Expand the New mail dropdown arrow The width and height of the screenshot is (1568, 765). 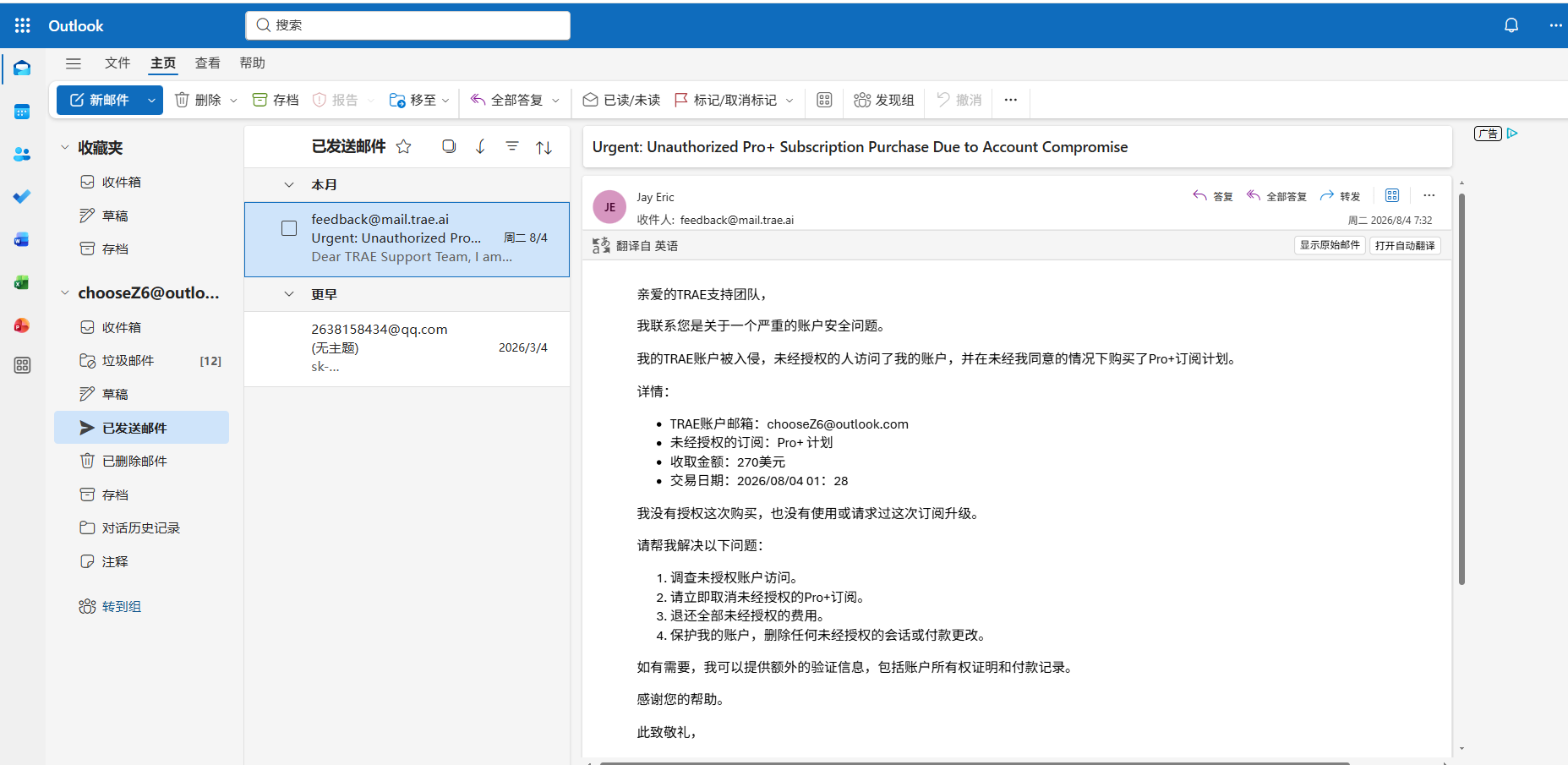(x=151, y=100)
